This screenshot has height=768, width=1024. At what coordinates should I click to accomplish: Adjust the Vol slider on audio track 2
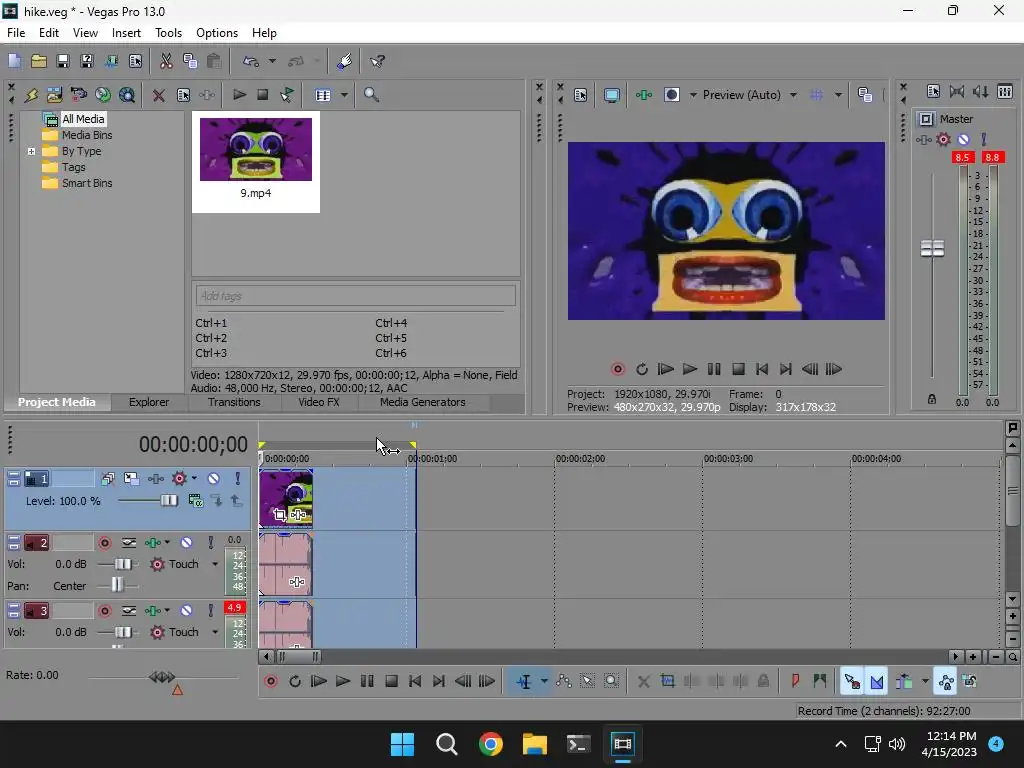[x=123, y=564]
